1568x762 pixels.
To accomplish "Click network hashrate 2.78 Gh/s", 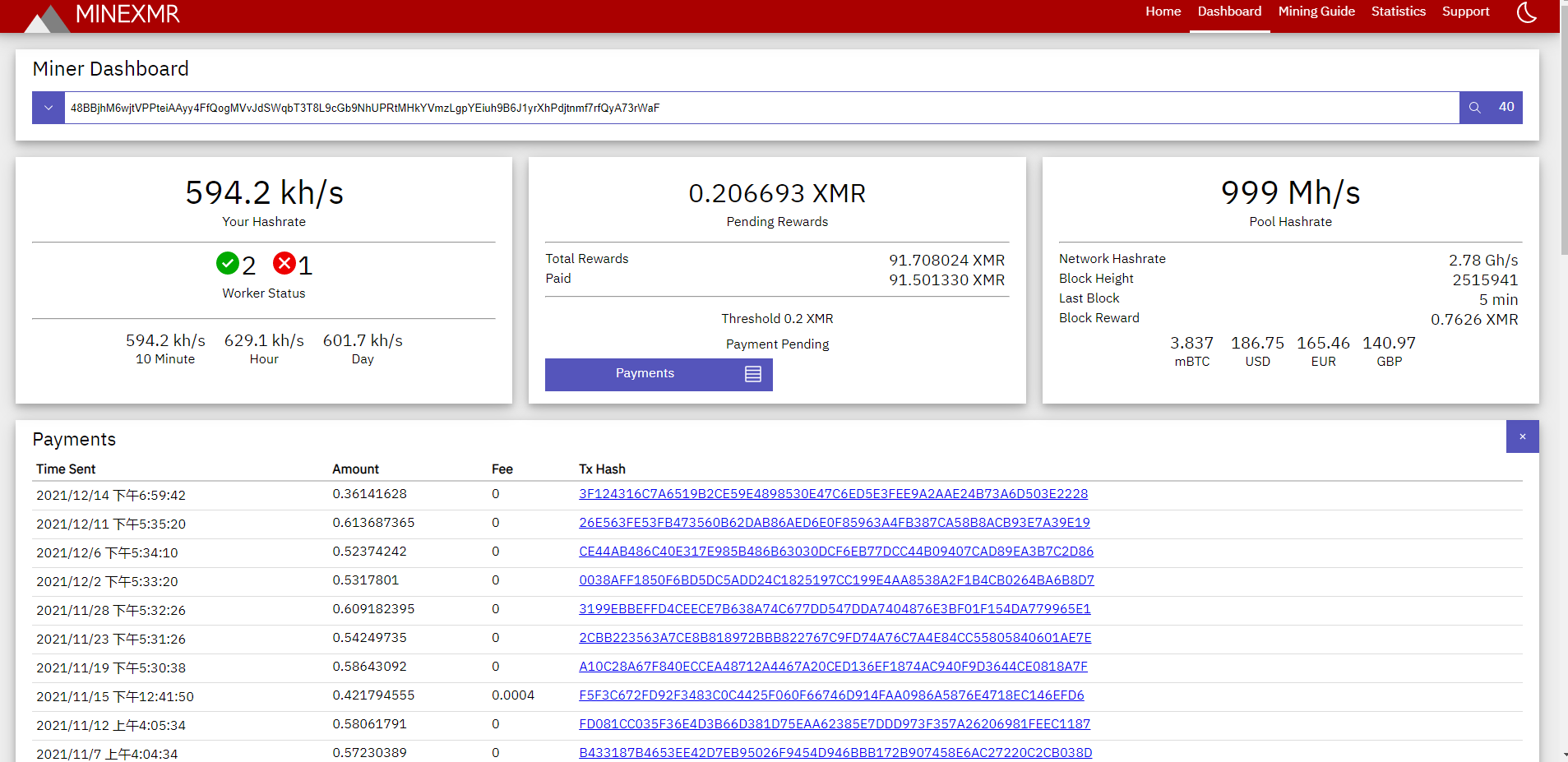I will tap(1483, 261).
